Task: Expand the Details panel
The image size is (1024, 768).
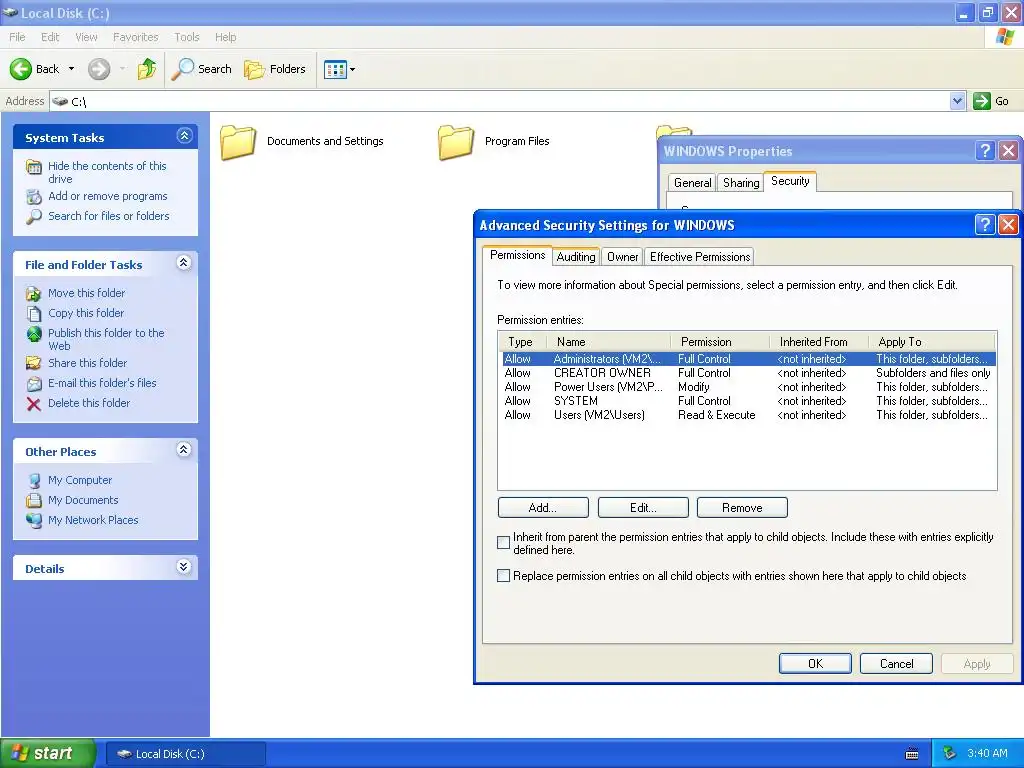Action: (184, 567)
